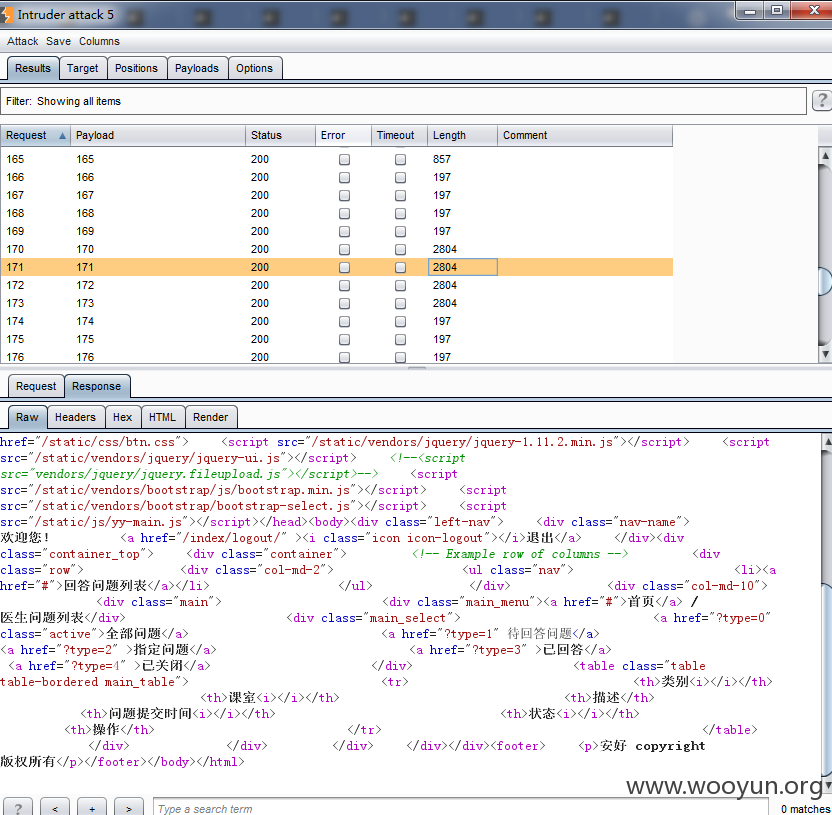This screenshot has width=832, height=815.
Task: Go to next search match button
Action: point(129,807)
